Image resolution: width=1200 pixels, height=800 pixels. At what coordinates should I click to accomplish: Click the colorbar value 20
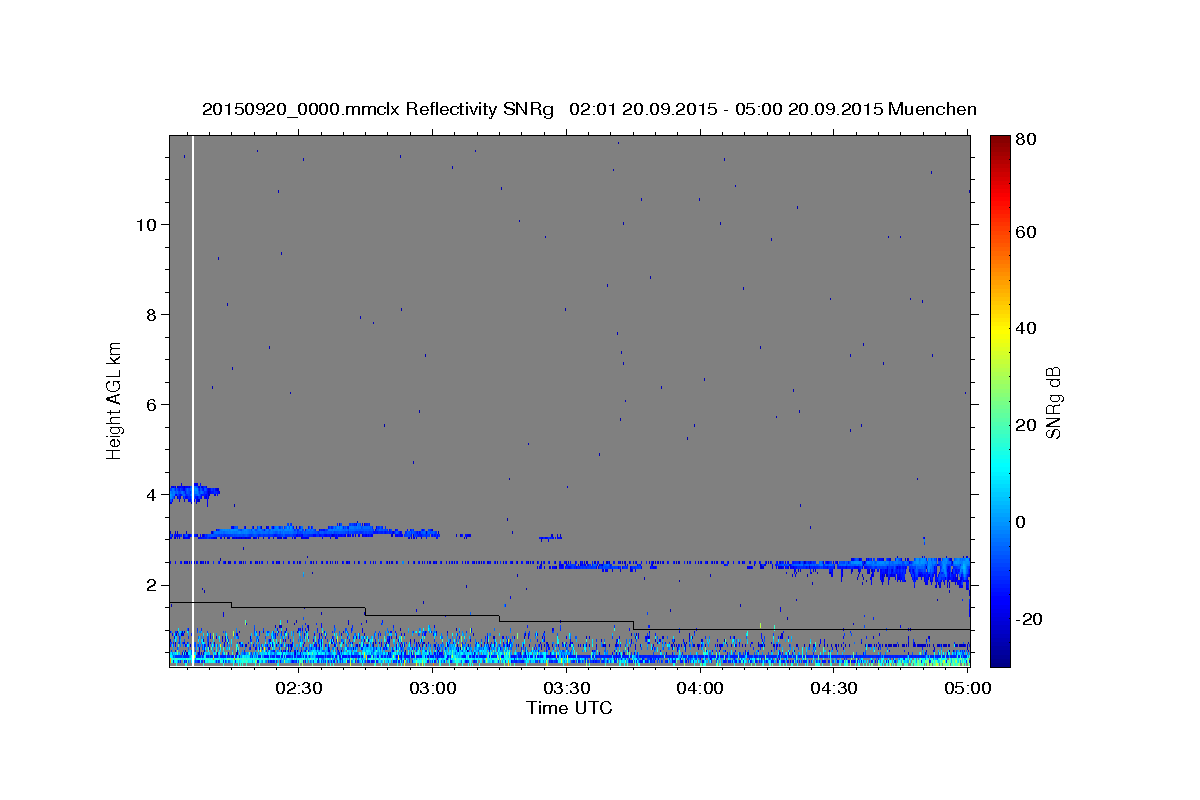coord(1028,425)
